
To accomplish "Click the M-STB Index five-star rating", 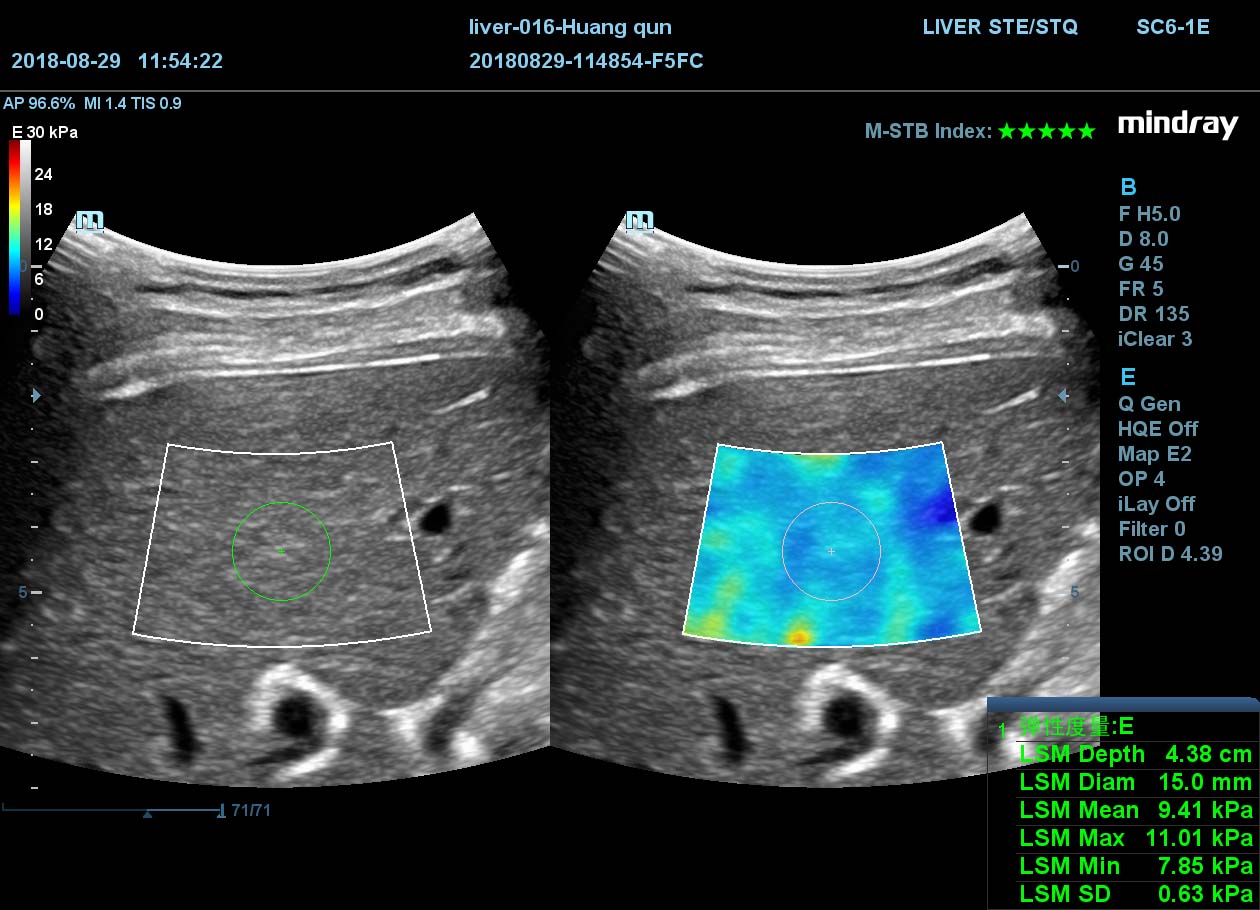I will (1046, 131).
